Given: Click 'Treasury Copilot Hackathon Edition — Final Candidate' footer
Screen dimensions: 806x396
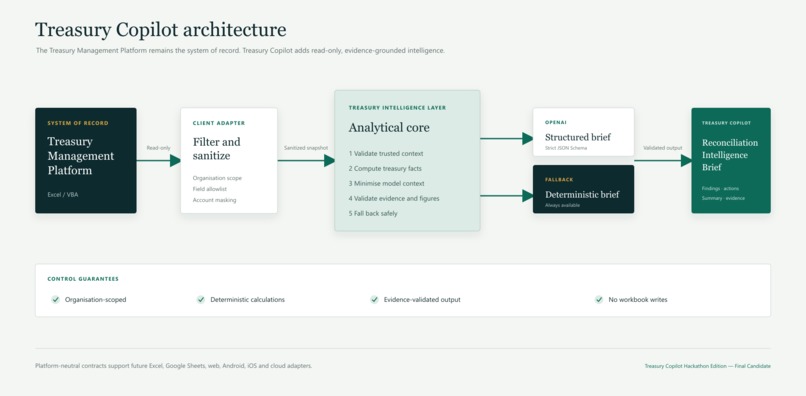Looking at the screenshot, I should coord(708,366).
